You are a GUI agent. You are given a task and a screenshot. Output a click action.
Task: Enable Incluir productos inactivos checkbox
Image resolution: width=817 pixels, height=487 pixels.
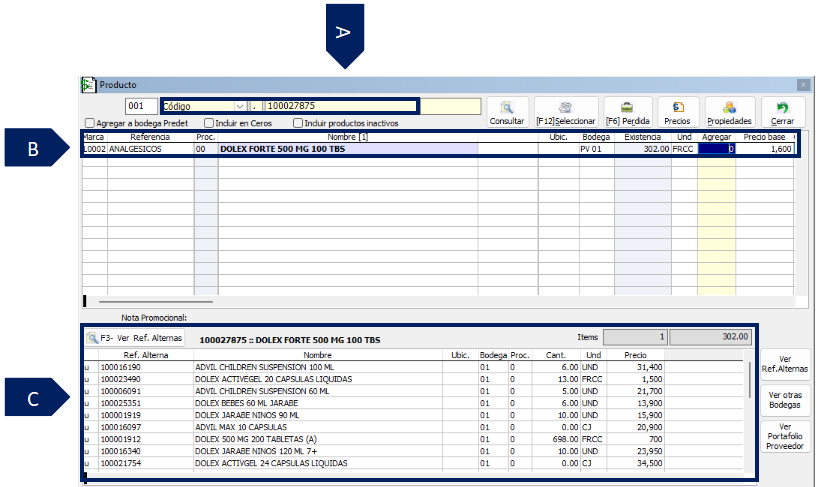point(298,123)
